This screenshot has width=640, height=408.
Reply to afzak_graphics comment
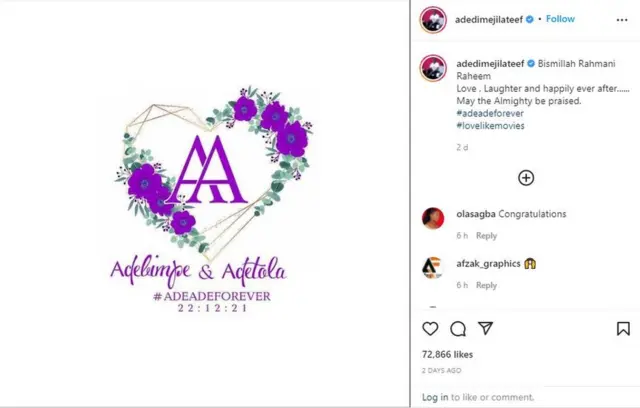486,286
